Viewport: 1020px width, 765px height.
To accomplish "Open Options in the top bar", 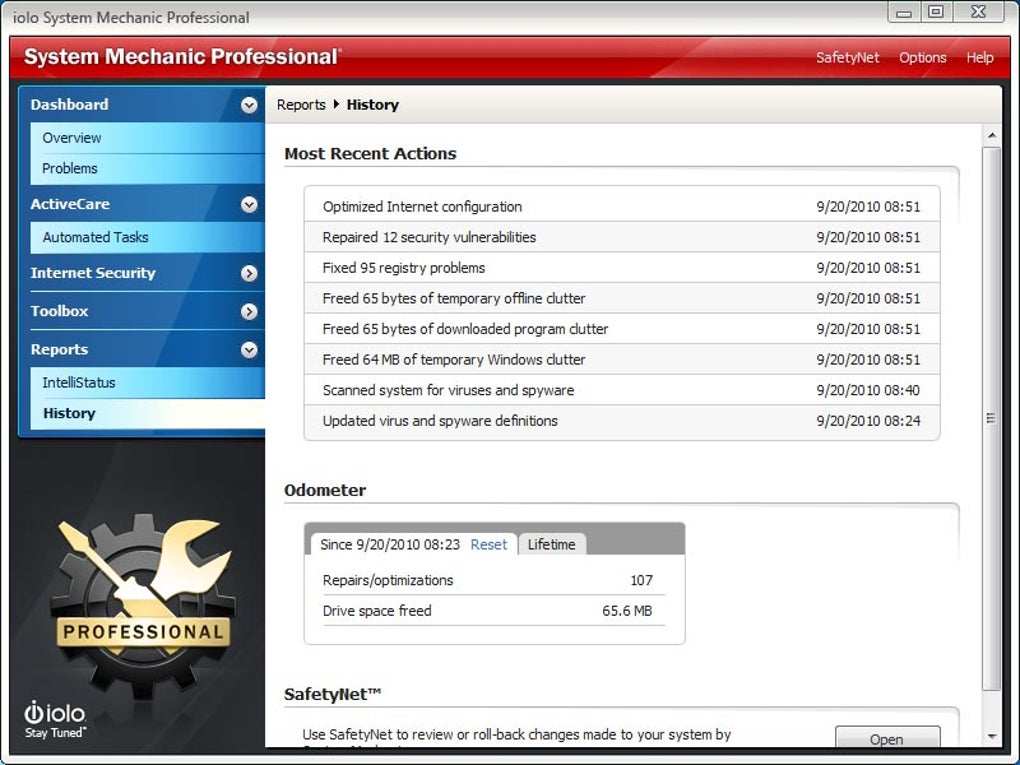I will pos(922,57).
